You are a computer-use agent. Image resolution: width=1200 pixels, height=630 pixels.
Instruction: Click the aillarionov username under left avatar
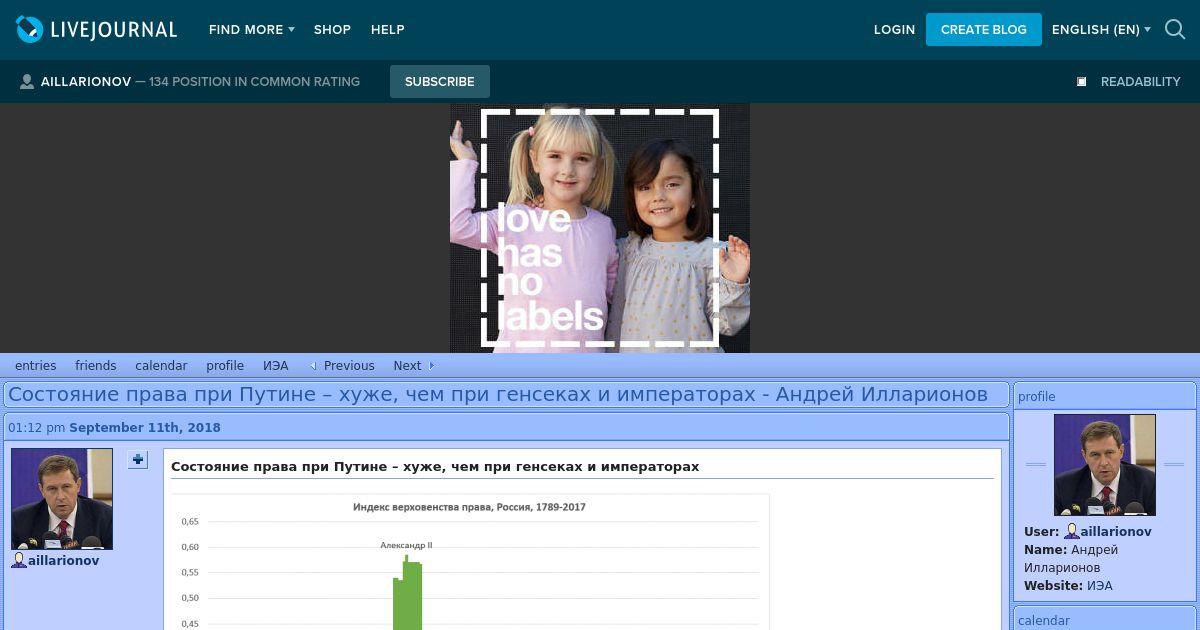click(x=64, y=561)
